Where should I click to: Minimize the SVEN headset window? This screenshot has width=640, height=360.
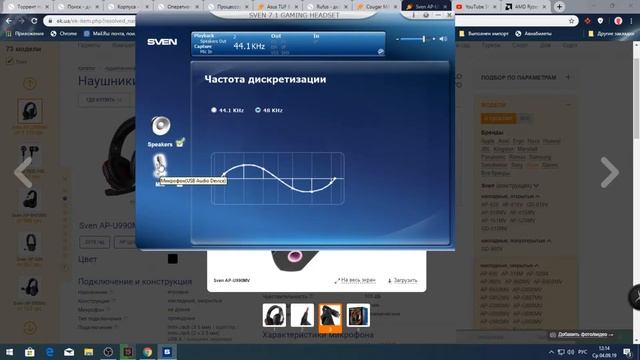tap(438, 15)
